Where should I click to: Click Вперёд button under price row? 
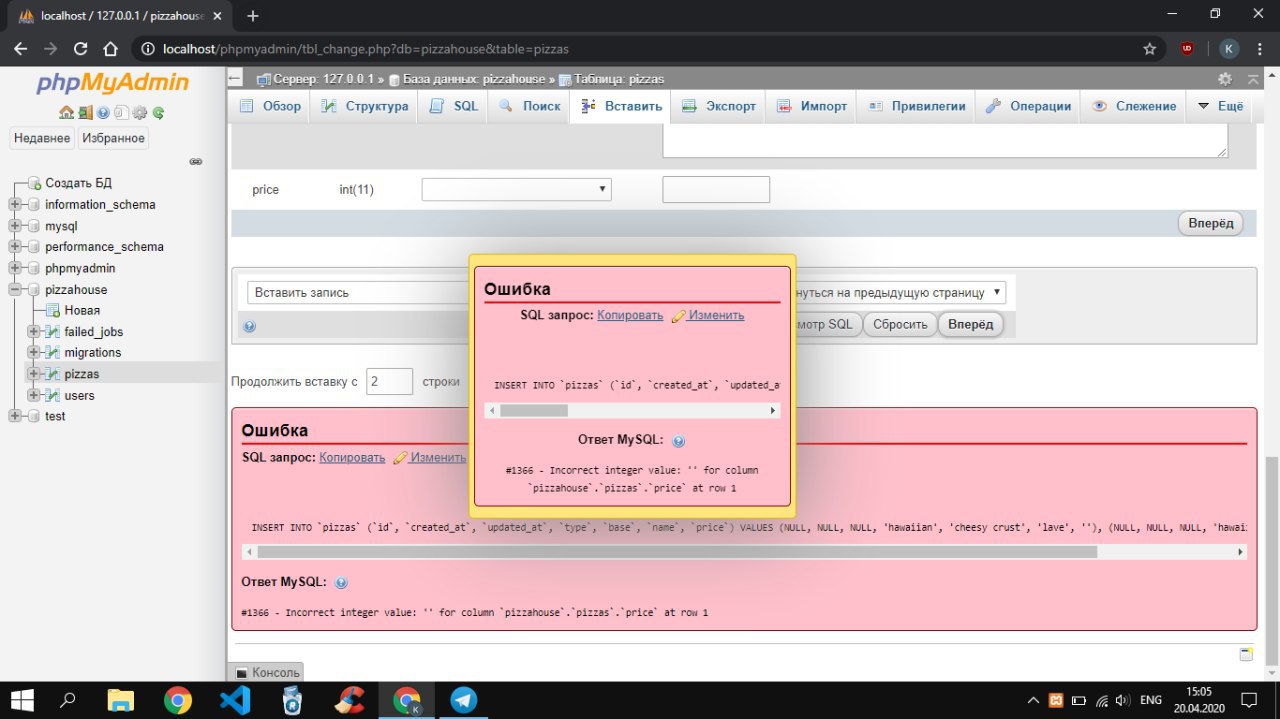(x=1210, y=223)
